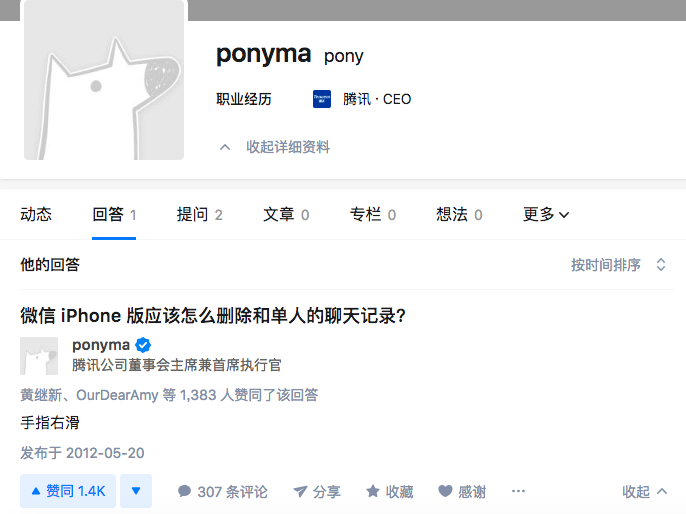
Task: Collapse the answer with 收起
Action: pos(644,492)
